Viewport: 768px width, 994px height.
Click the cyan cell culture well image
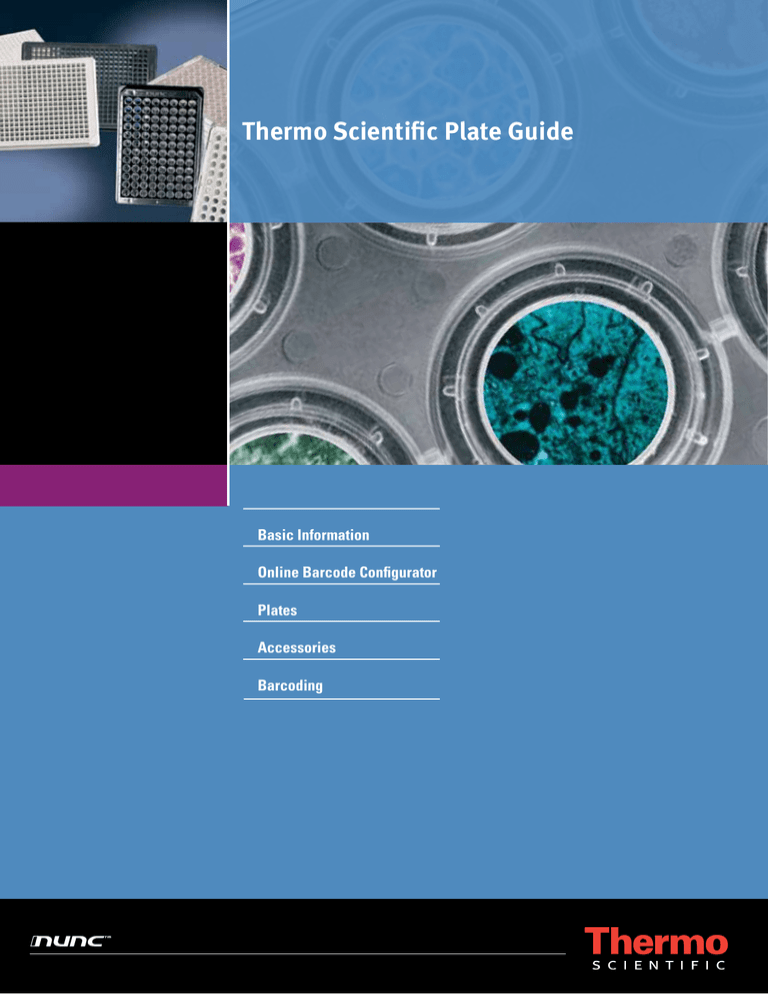(x=576, y=382)
